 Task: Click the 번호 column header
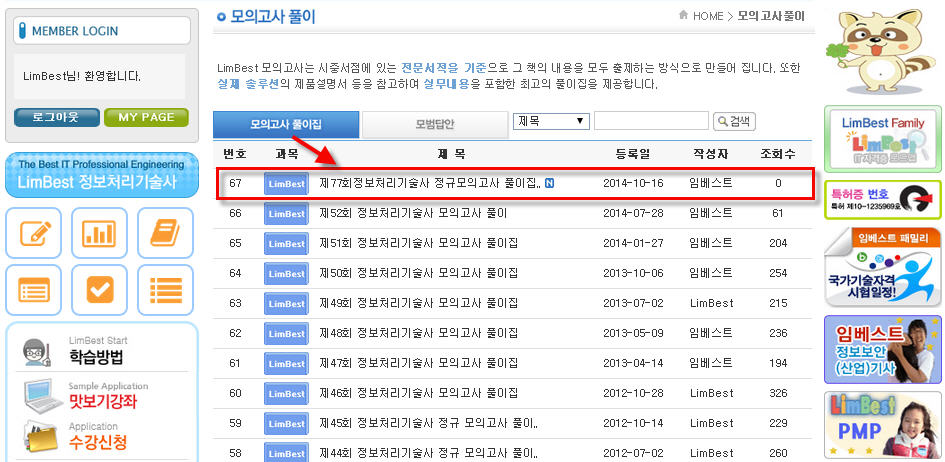pyautogui.click(x=235, y=154)
